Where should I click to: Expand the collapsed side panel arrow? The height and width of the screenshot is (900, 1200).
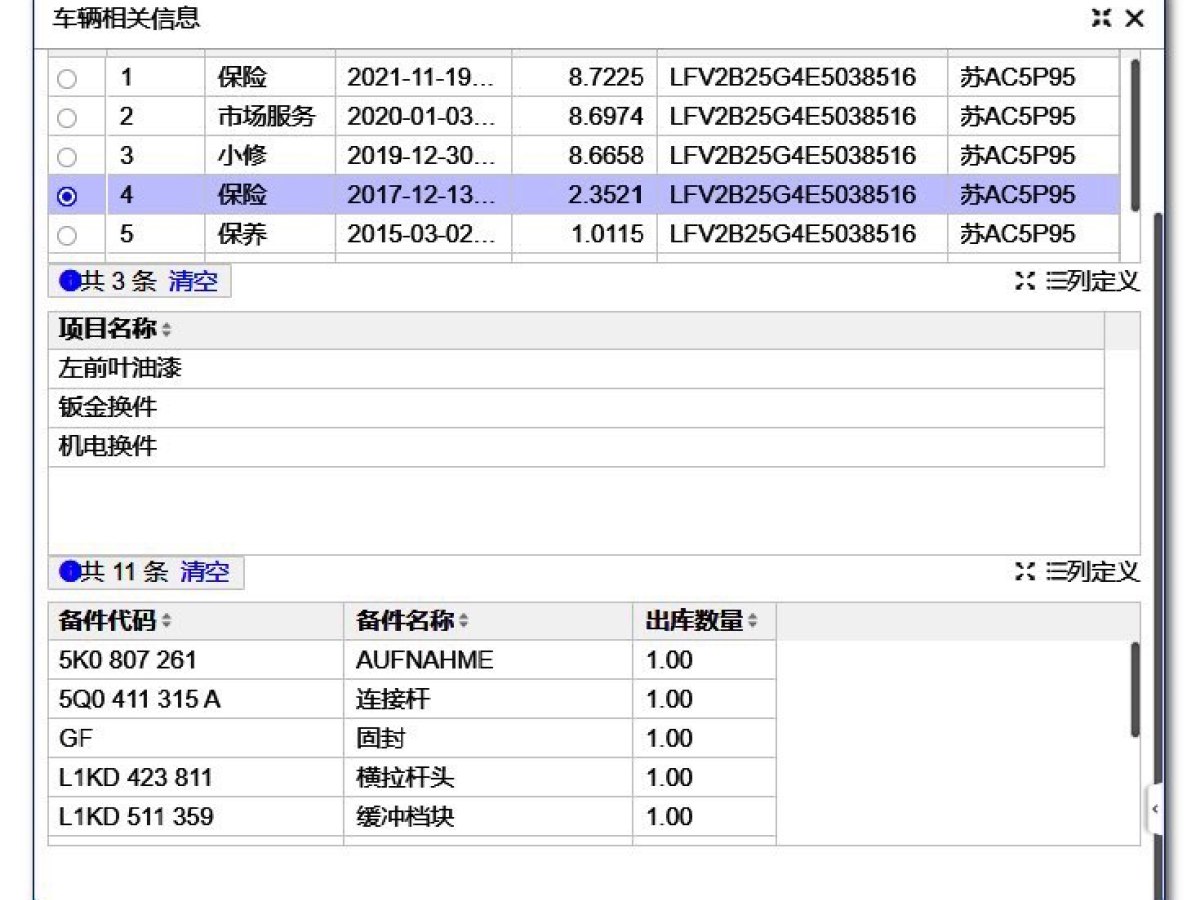coord(1155,809)
